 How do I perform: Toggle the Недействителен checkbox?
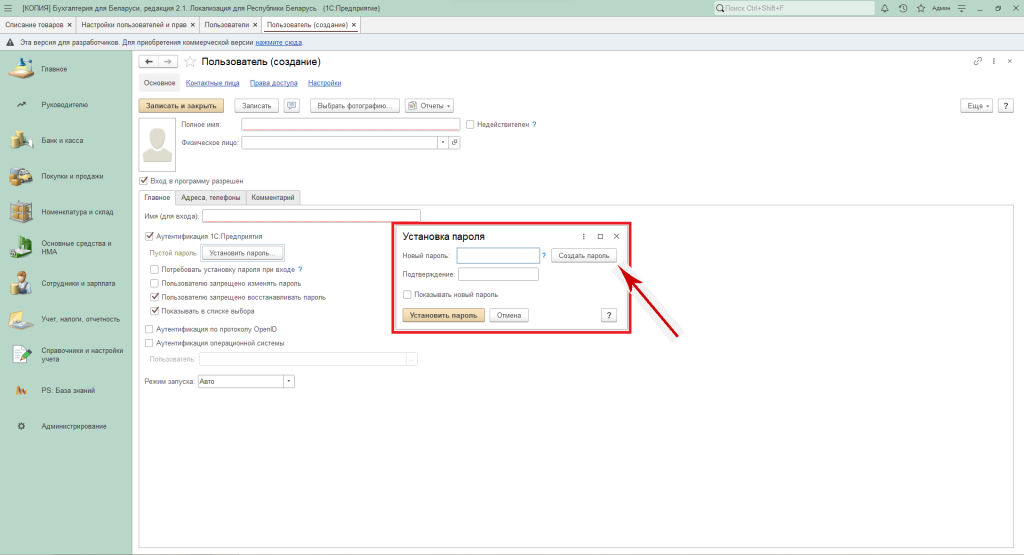coord(470,124)
